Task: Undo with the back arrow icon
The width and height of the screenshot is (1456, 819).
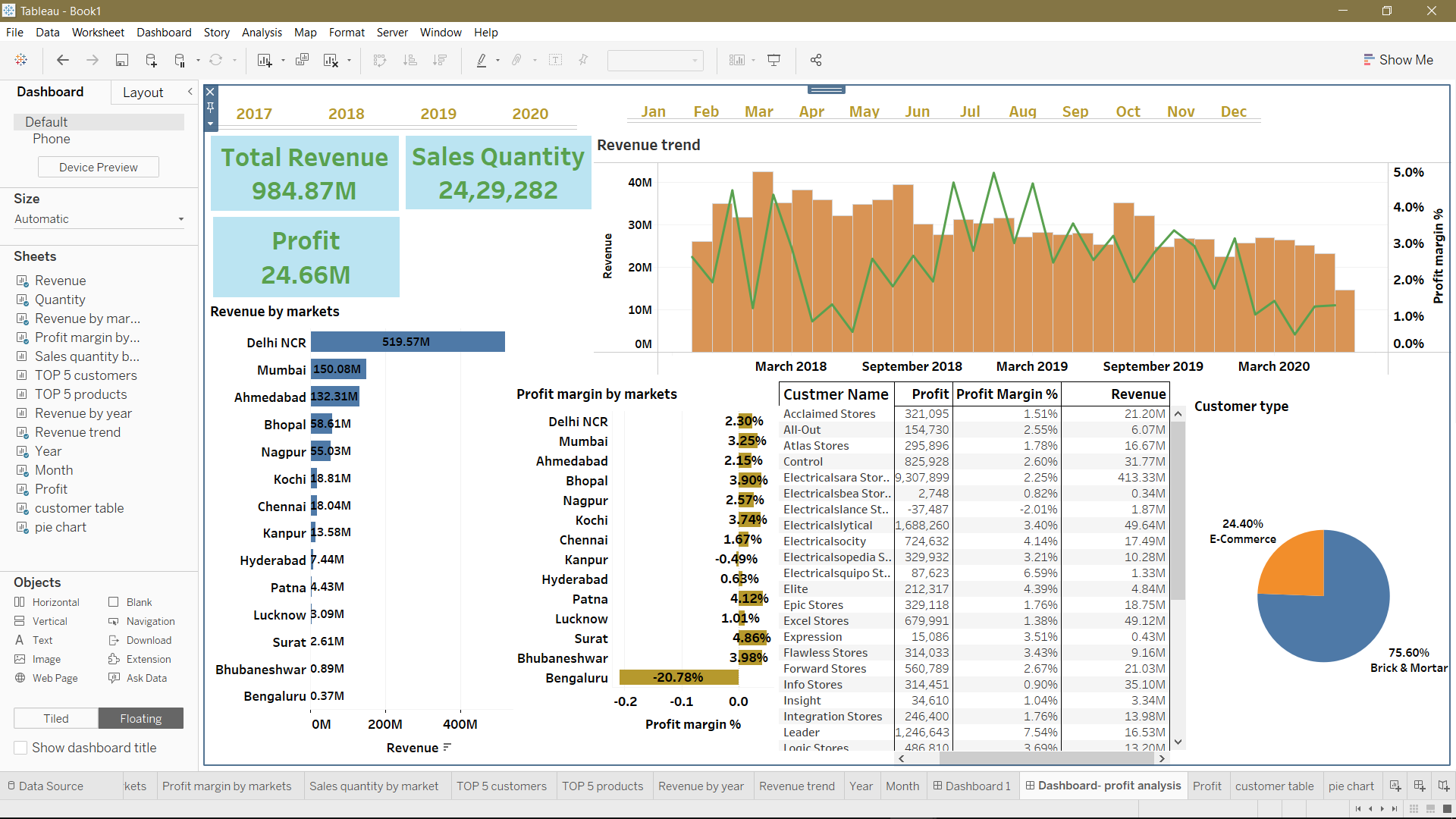Action: [x=63, y=60]
